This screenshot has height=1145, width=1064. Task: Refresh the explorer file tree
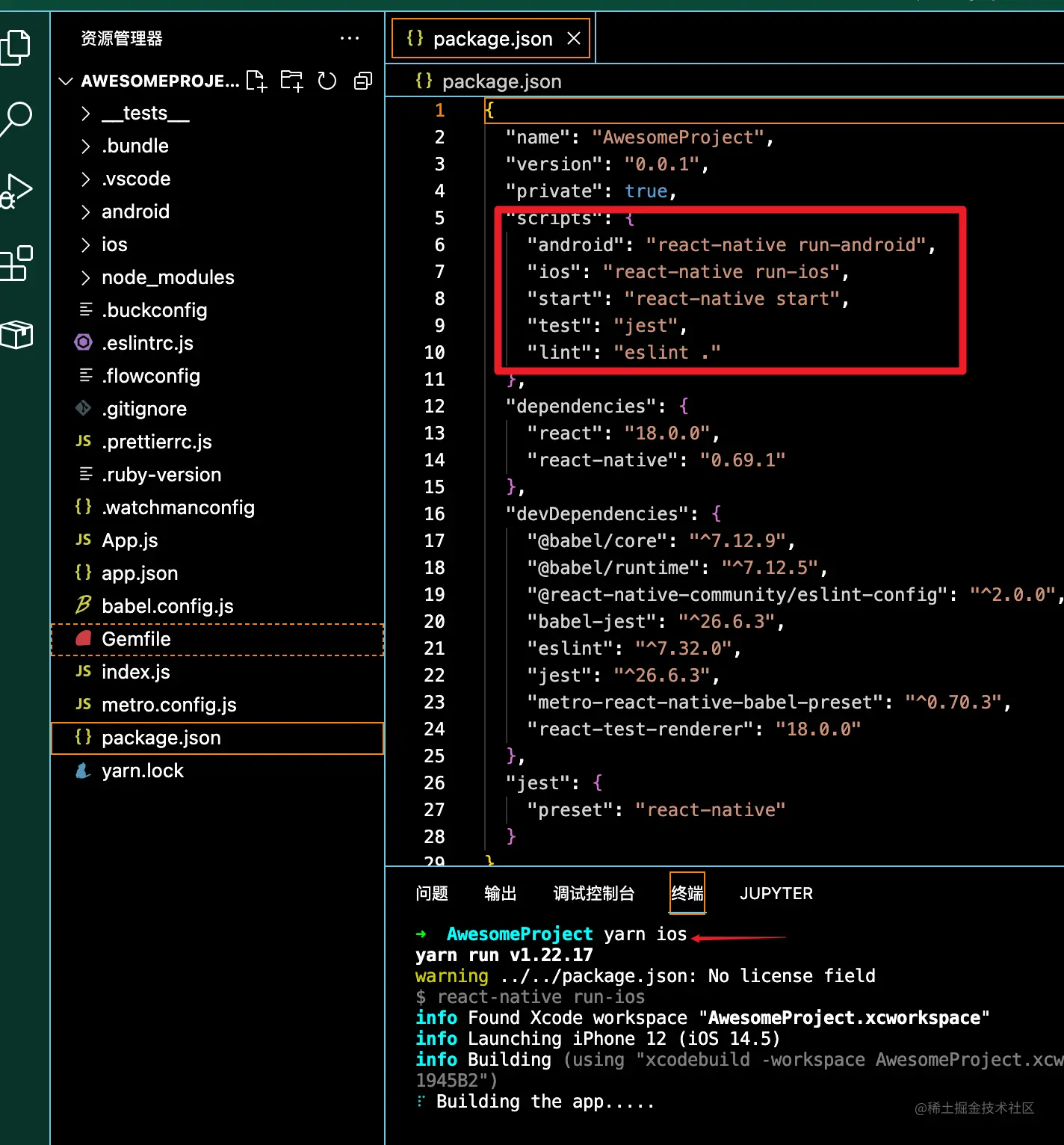coord(327,81)
